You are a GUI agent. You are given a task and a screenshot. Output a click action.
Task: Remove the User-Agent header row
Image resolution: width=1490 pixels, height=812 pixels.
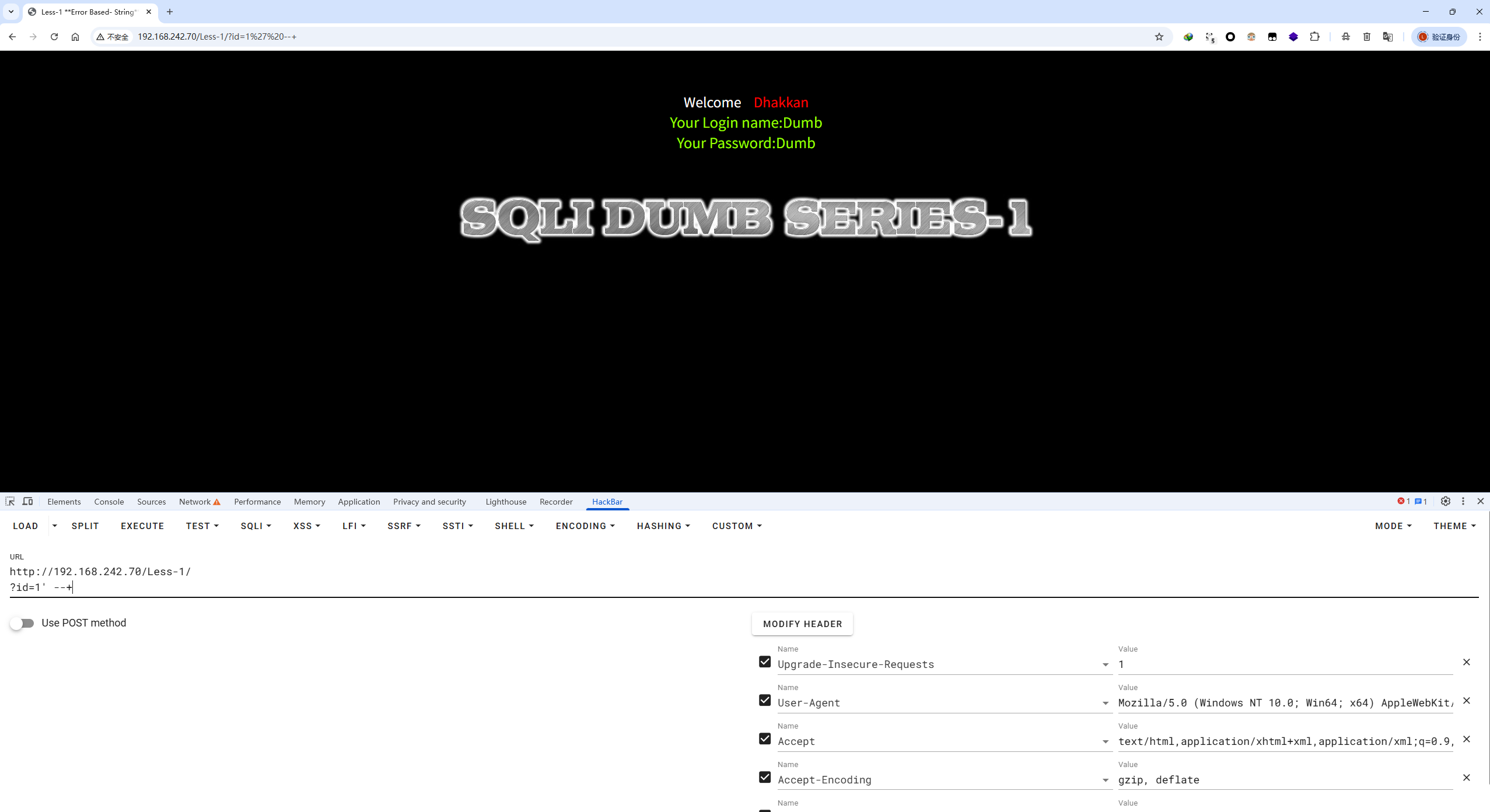[1467, 701]
